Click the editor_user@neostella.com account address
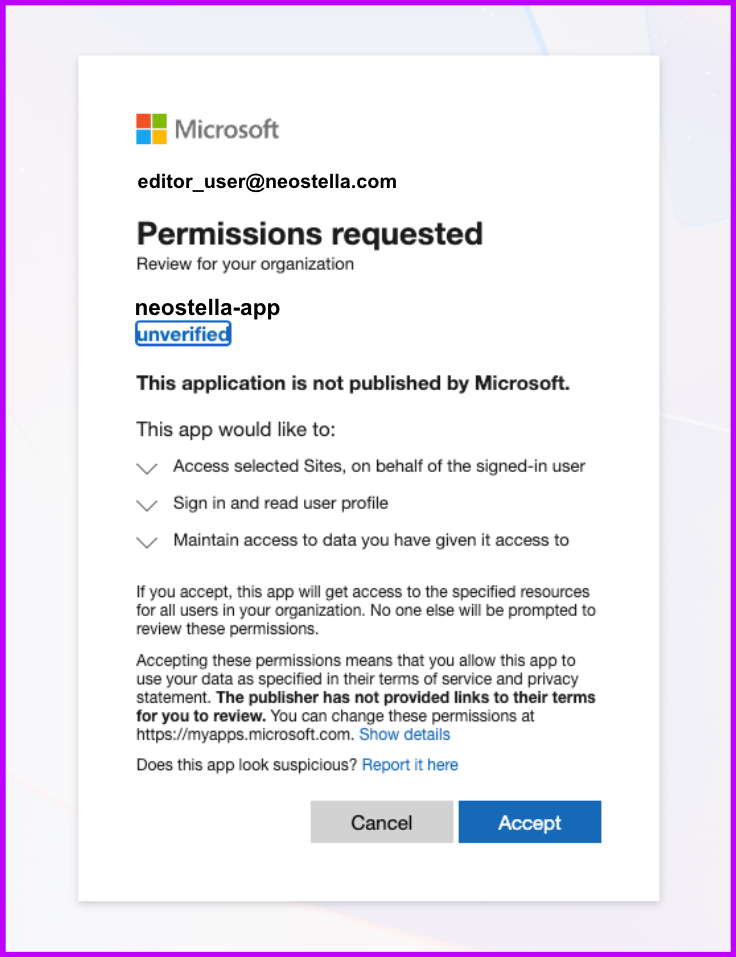 point(267,181)
